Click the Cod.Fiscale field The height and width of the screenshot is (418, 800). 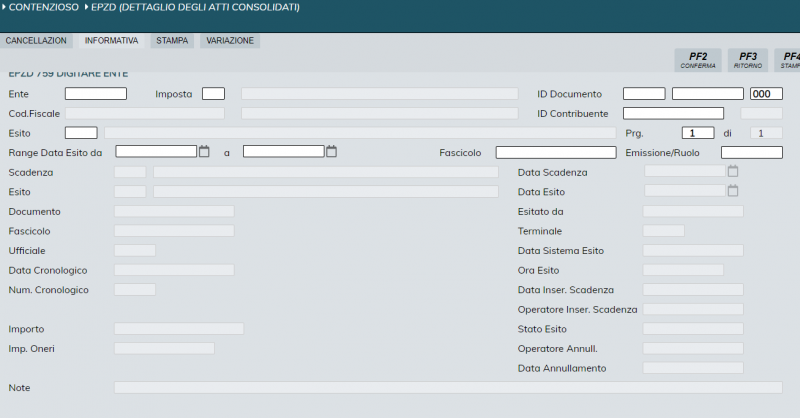coord(145,113)
